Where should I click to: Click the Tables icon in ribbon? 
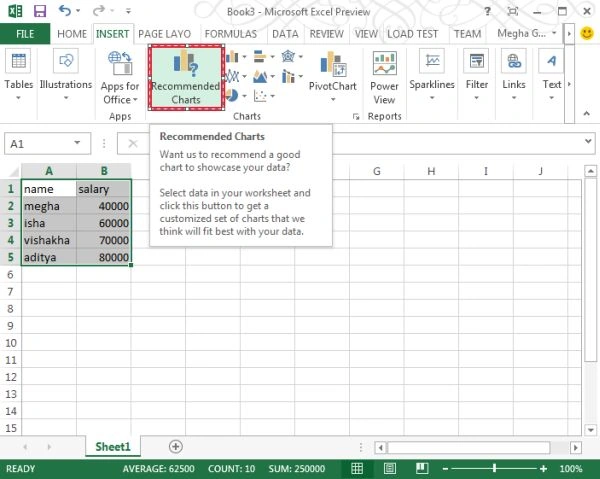[18, 61]
